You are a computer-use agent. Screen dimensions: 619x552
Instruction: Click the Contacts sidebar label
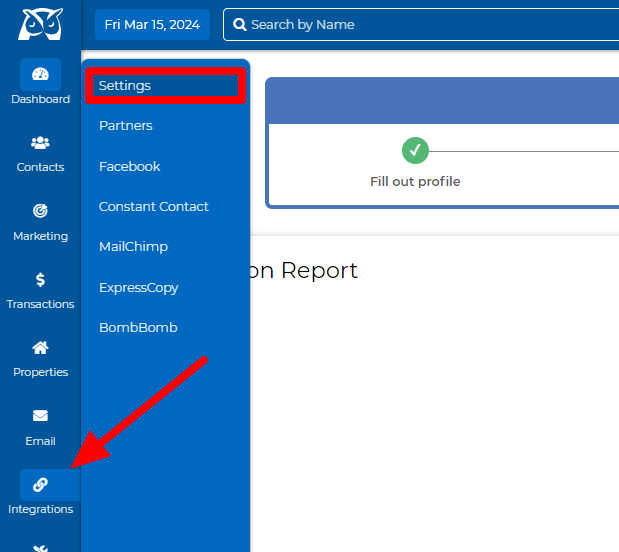pyautogui.click(x=40, y=167)
